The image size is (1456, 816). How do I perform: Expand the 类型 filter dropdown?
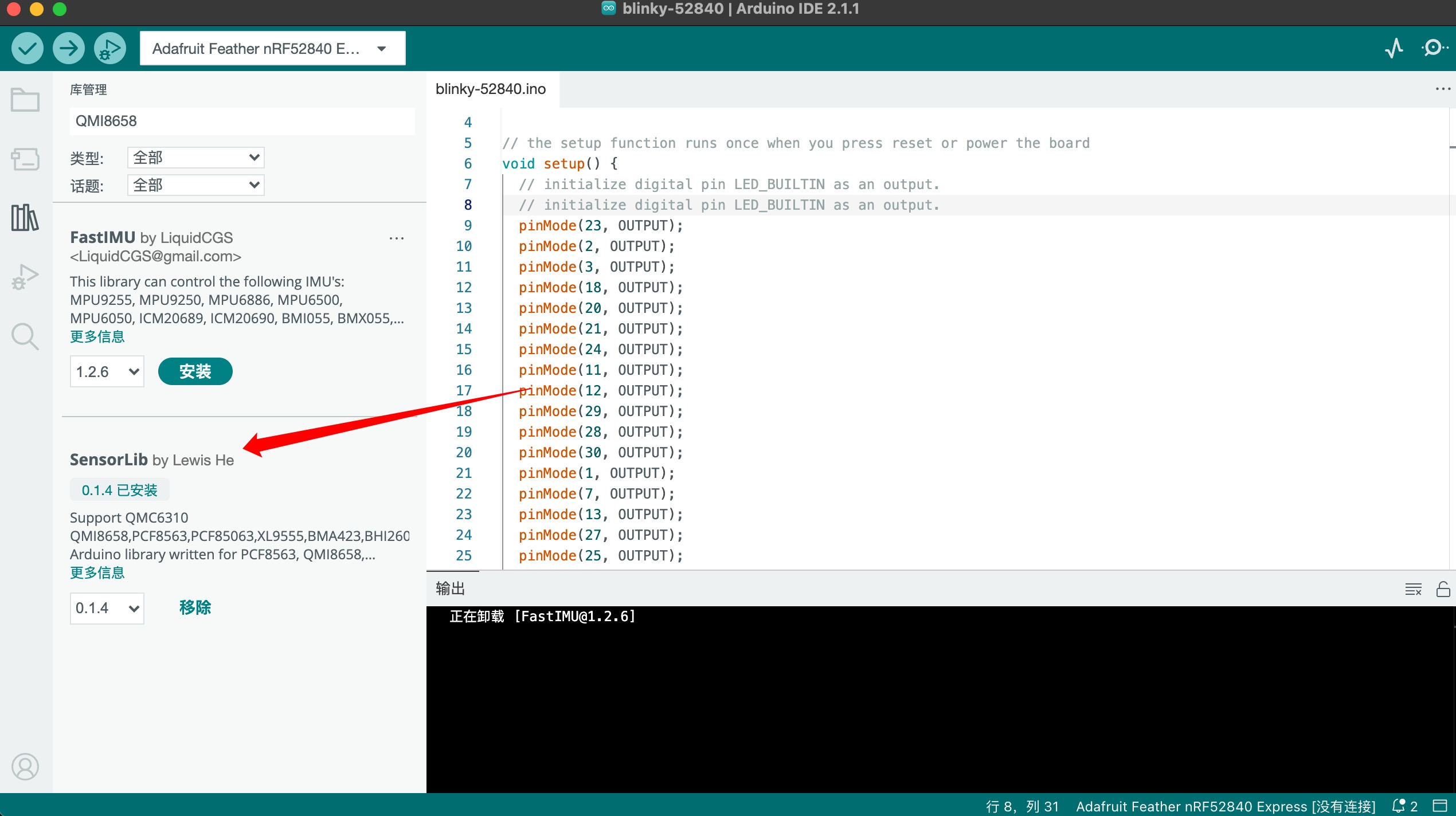[195, 158]
